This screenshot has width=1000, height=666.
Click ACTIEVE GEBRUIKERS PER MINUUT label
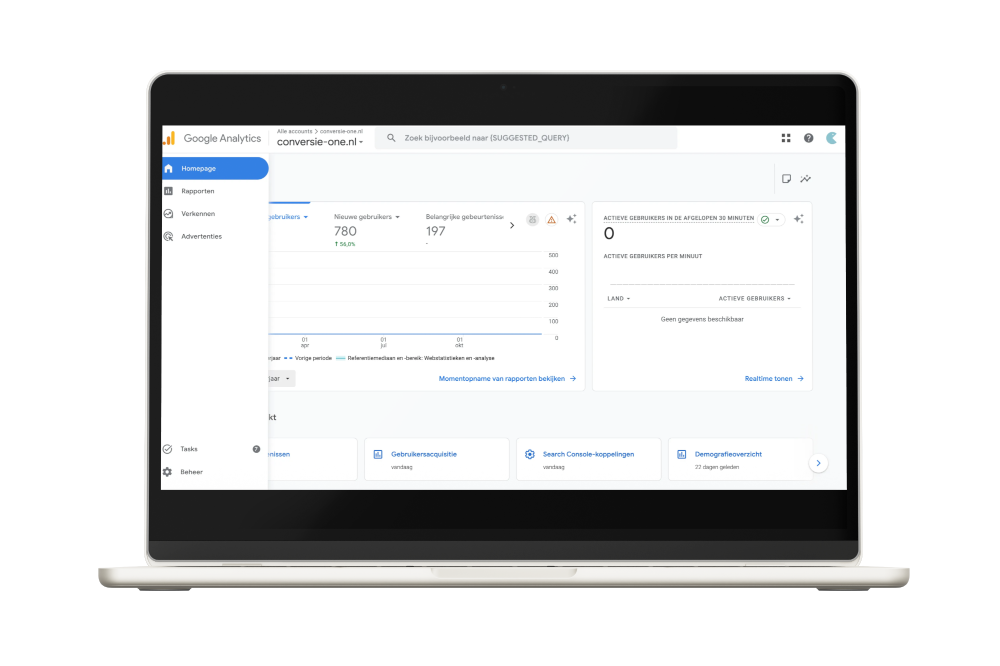coord(652,256)
